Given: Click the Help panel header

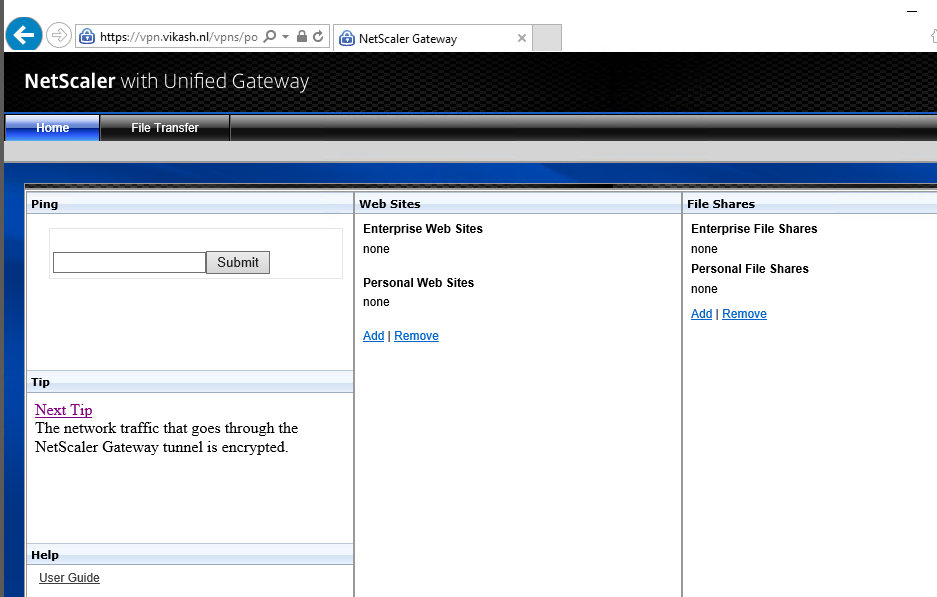Looking at the screenshot, I should [x=190, y=555].
